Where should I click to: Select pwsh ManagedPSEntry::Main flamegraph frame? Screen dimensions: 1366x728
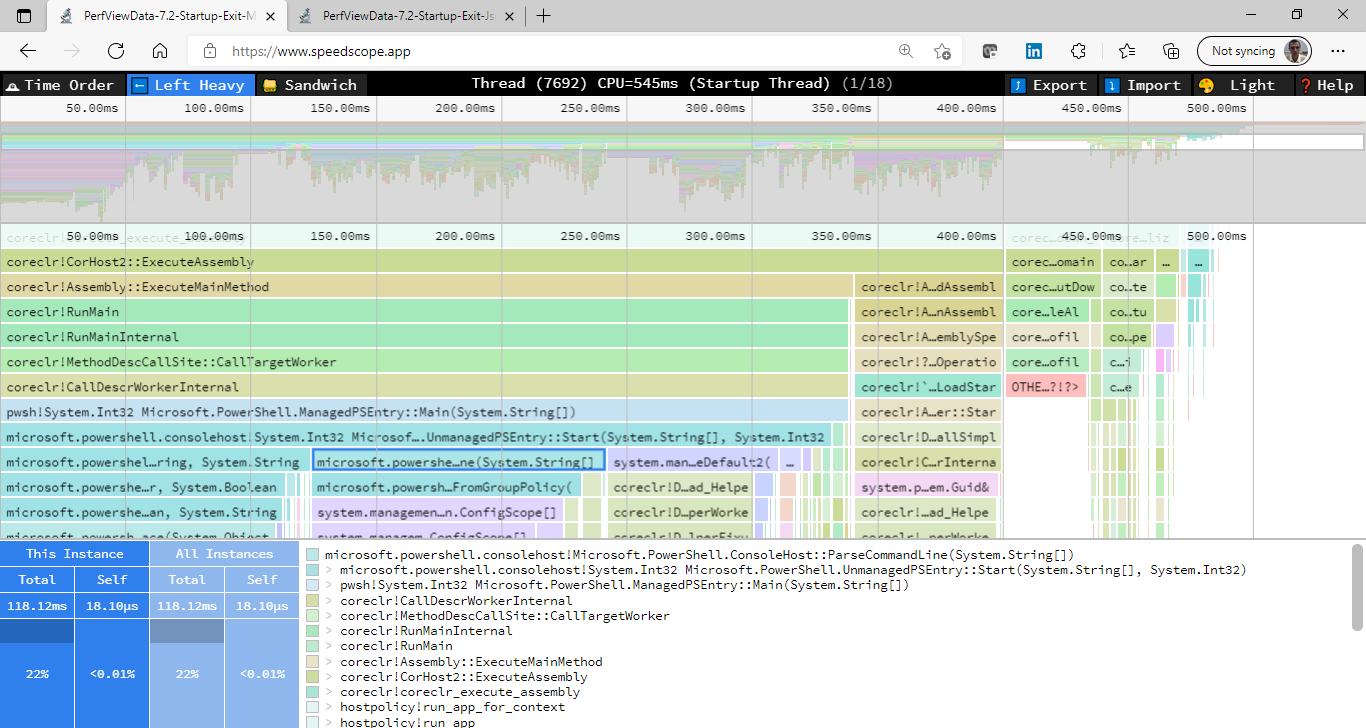(425, 412)
